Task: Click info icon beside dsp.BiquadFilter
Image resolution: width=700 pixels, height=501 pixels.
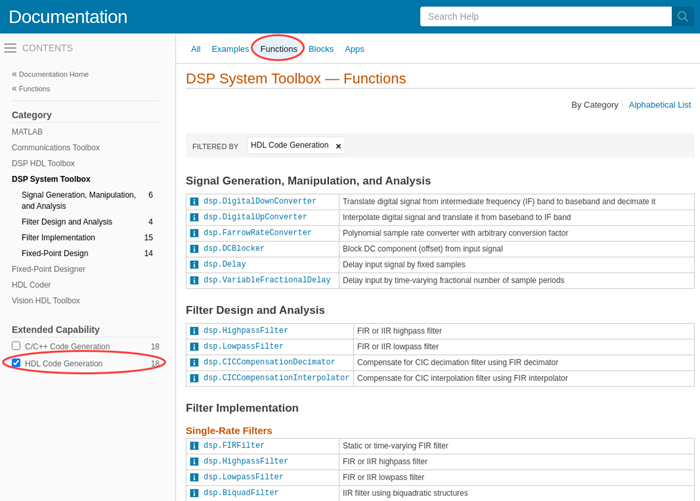Action: pyautogui.click(x=194, y=494)
